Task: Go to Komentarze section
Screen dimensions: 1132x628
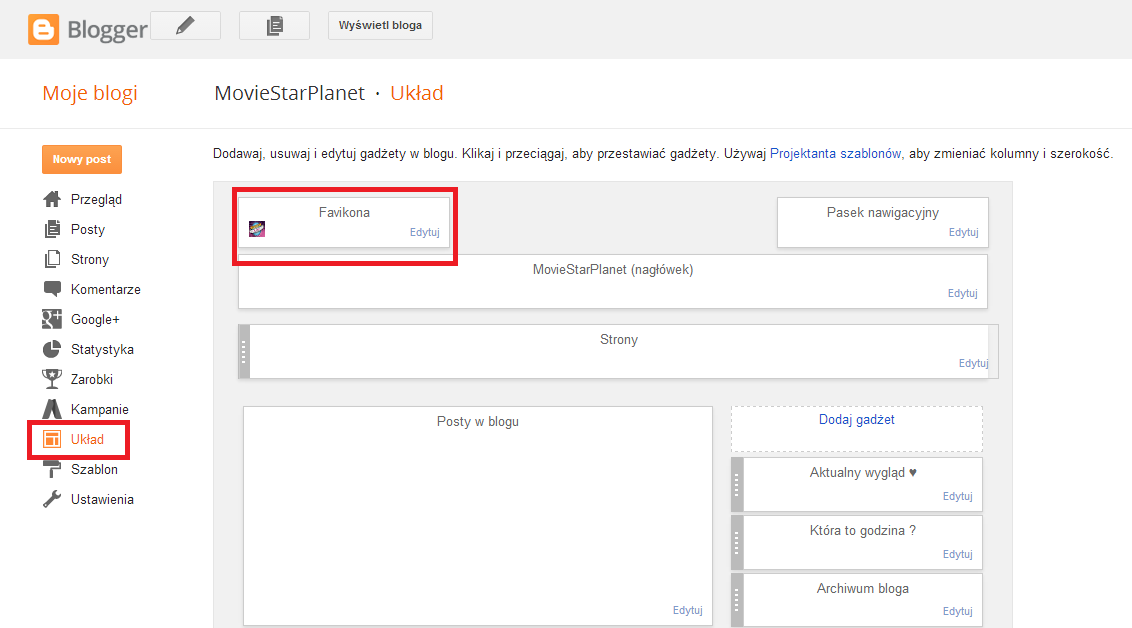Action: coord(105,289)
